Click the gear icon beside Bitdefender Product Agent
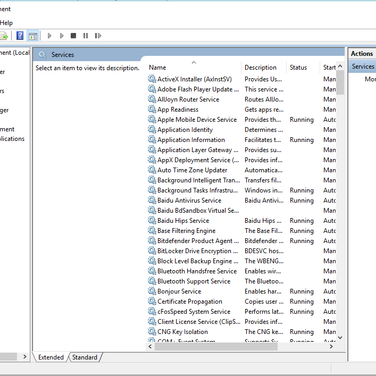376x376 pixels. 152,241
